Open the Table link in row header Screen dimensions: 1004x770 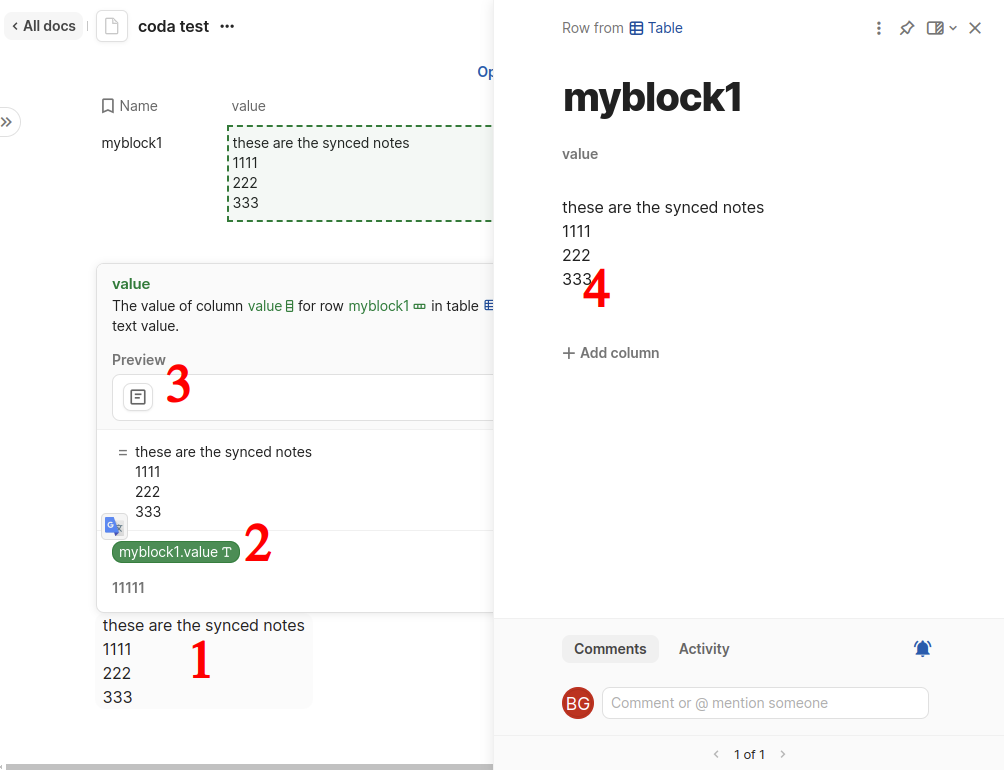tap(656, 28)
